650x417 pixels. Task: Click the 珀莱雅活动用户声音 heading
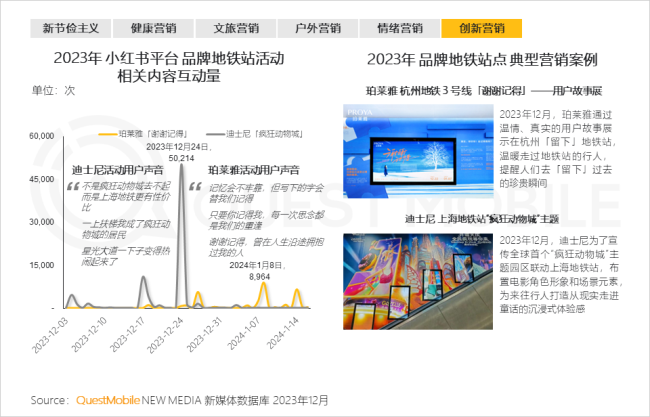pos(254,170)
